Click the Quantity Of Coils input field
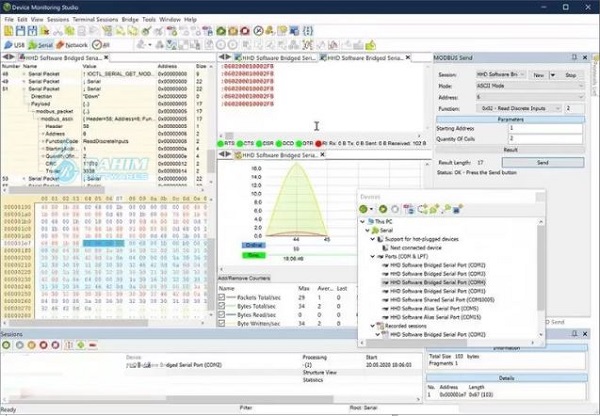Viewport: 600px width, 416px height. click(545, 139)
